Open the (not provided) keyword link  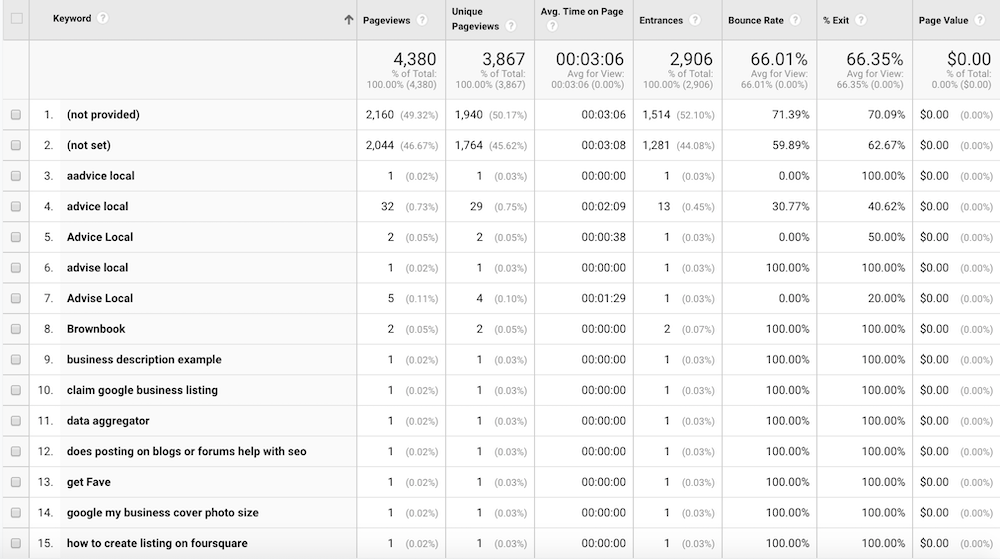[103, 115]
